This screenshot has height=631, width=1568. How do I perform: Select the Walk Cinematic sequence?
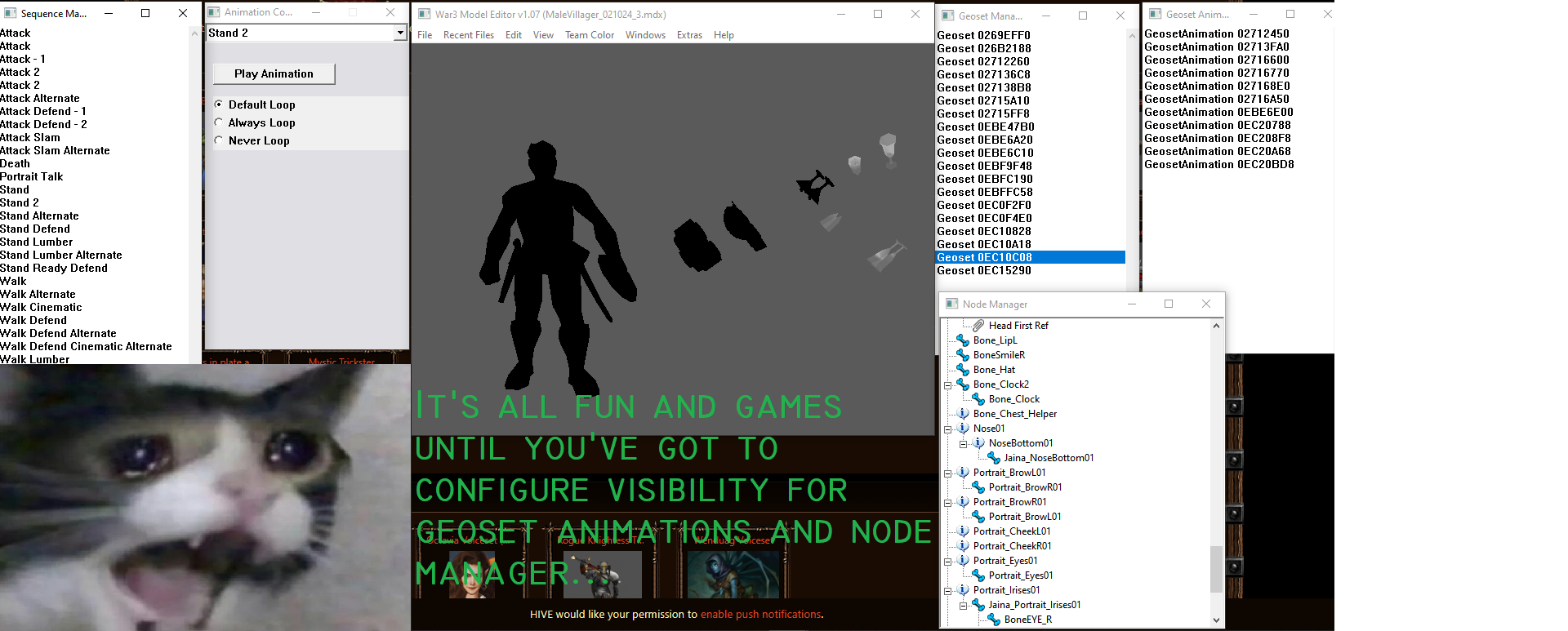coord(41,307)
